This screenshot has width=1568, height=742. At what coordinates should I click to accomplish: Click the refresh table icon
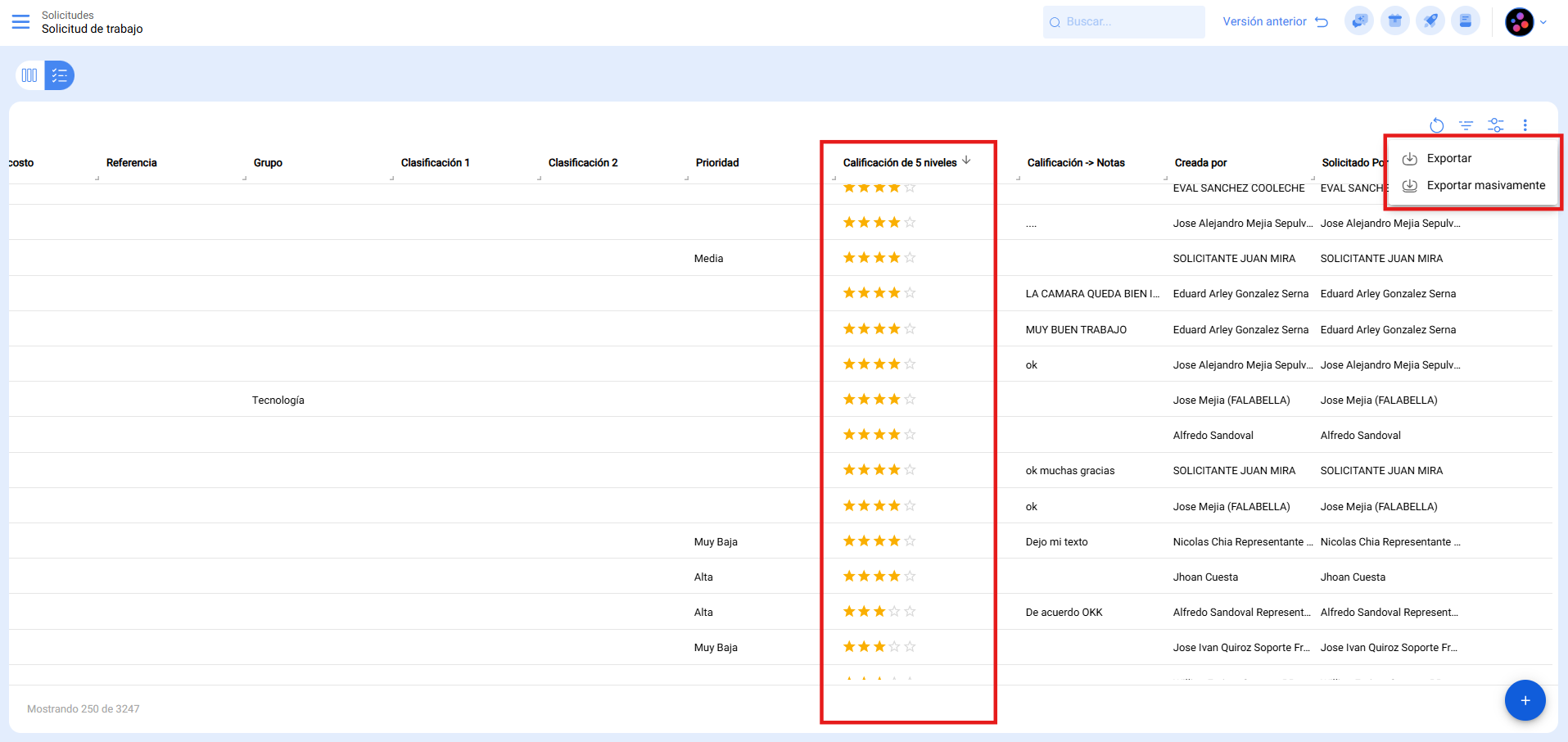click(1436, 125)
